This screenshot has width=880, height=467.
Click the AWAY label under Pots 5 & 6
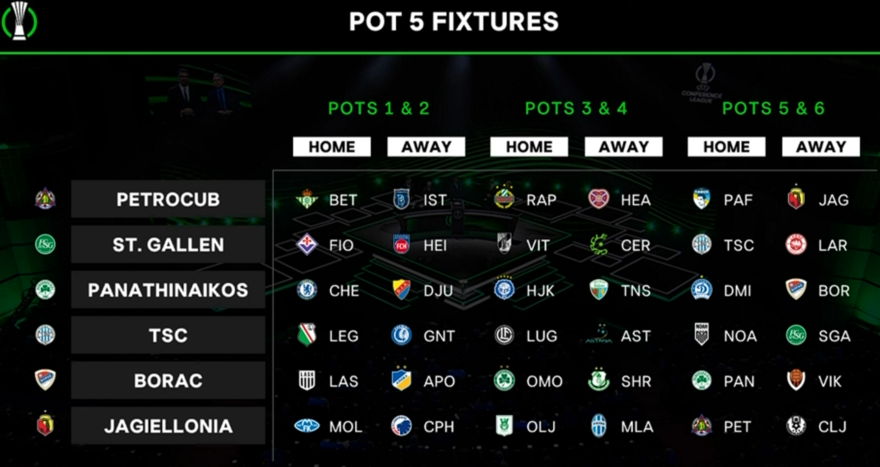pyautogui.click(x=821, y=147)
